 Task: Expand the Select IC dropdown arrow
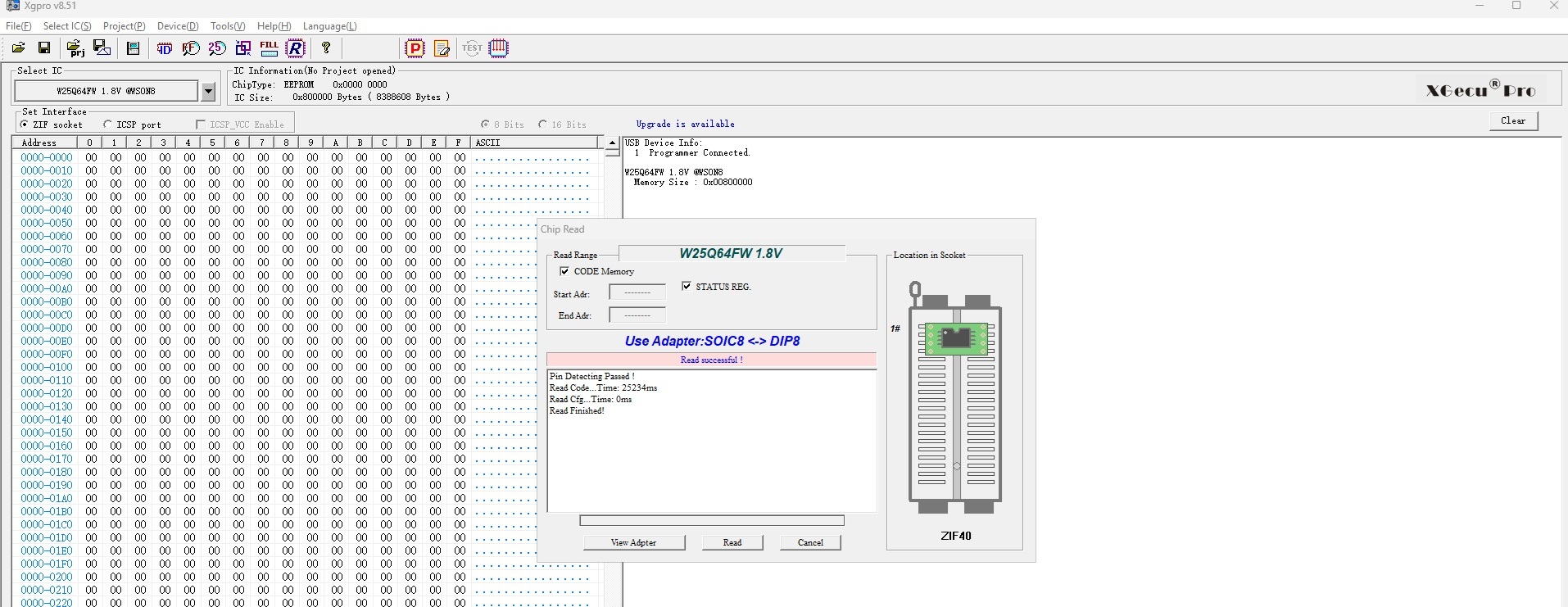click(208, 91)
